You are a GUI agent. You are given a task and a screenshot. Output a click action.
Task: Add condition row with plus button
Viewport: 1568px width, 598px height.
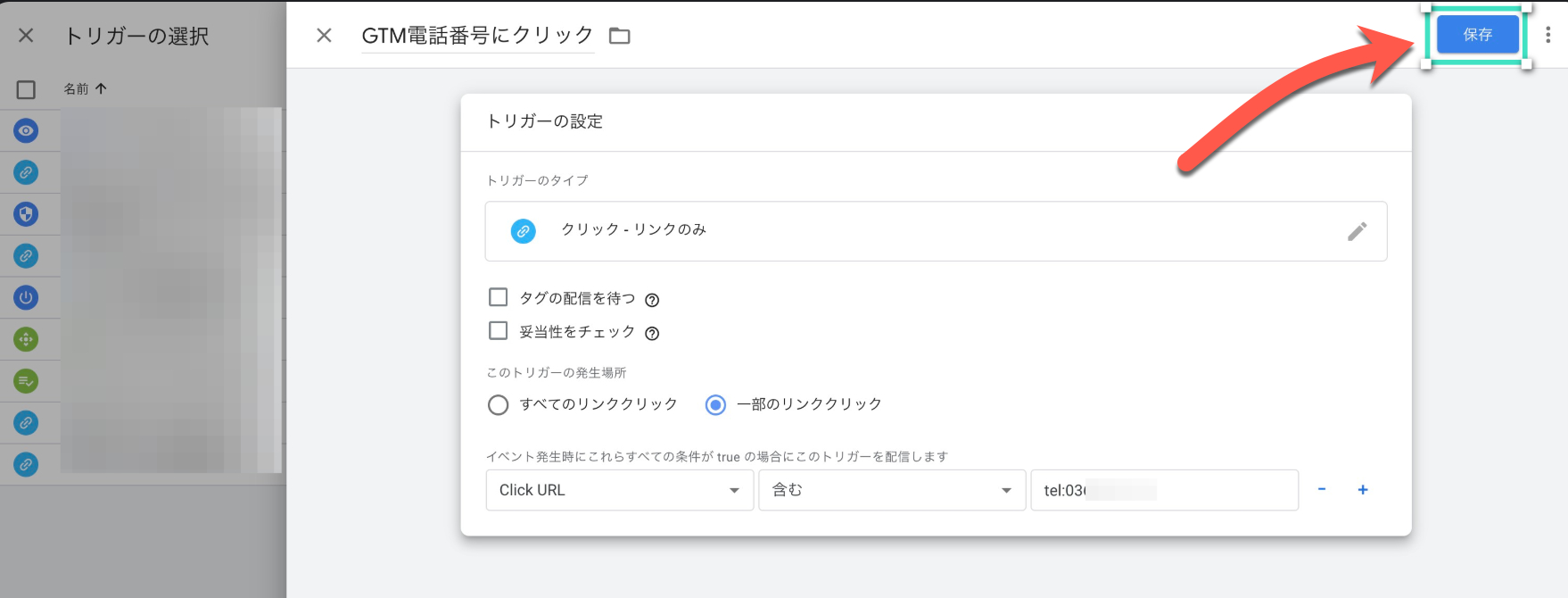[1363, 489]
